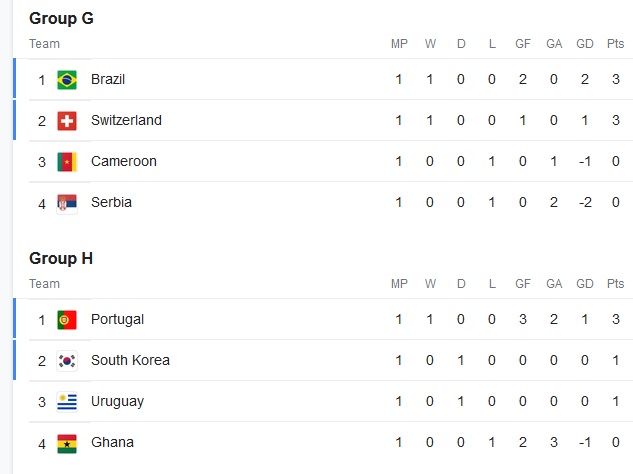Open the Portugal team page
The image size is (633, 474).
pyautogui.click(x=117, y=319)
